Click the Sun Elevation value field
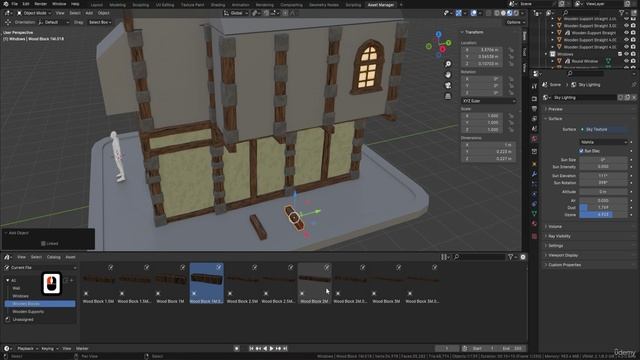The image size is (640, 360). [x=603, y=176]
